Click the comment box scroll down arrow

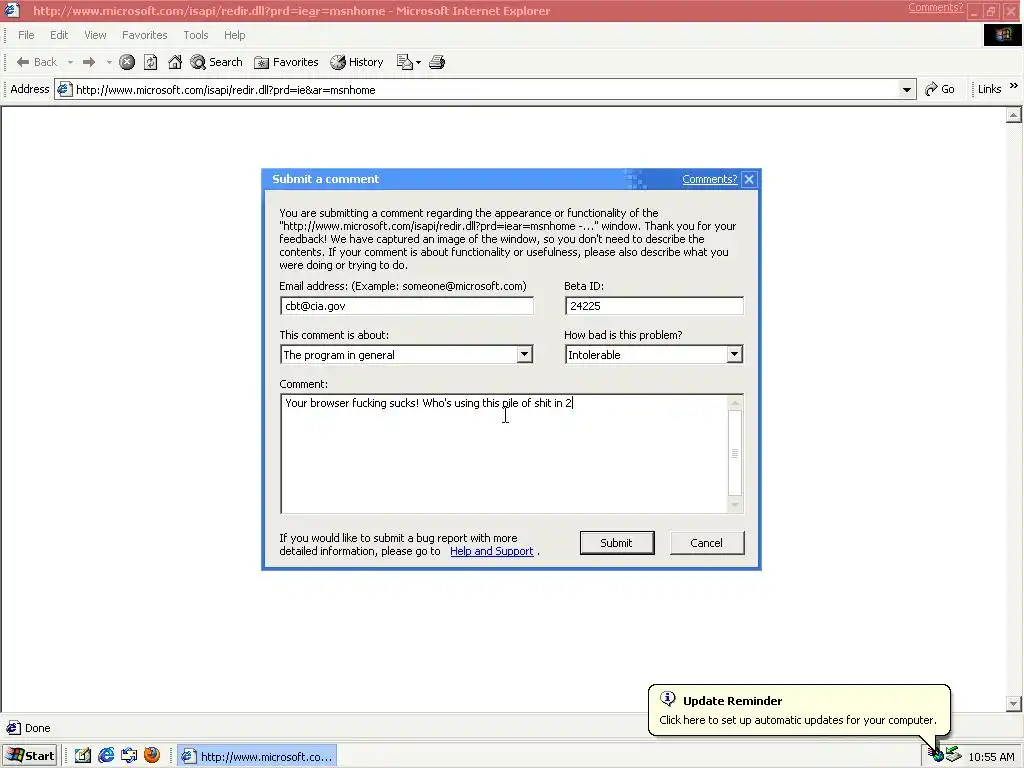(x=735, y=505)
